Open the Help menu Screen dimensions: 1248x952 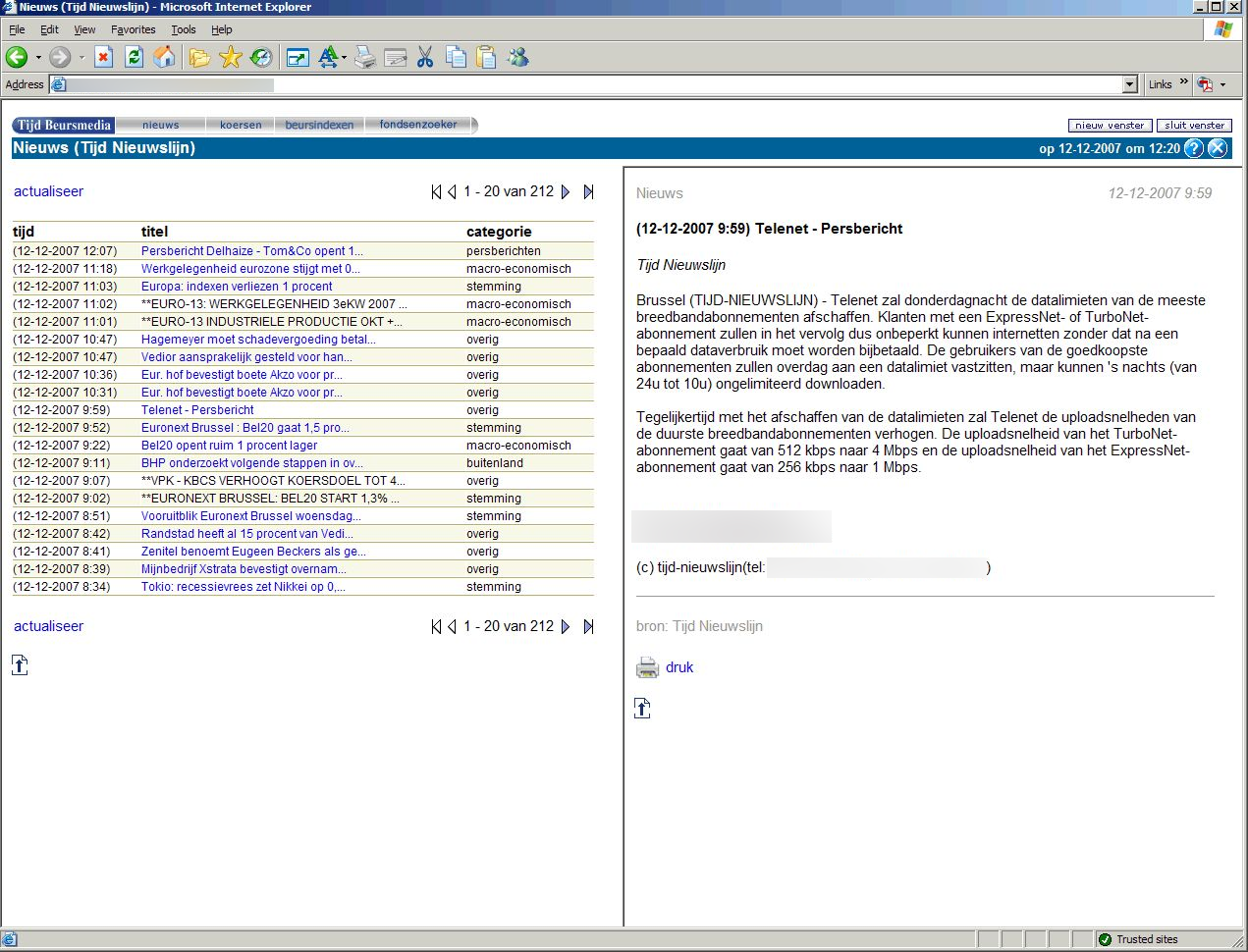(x=222, y=29)
